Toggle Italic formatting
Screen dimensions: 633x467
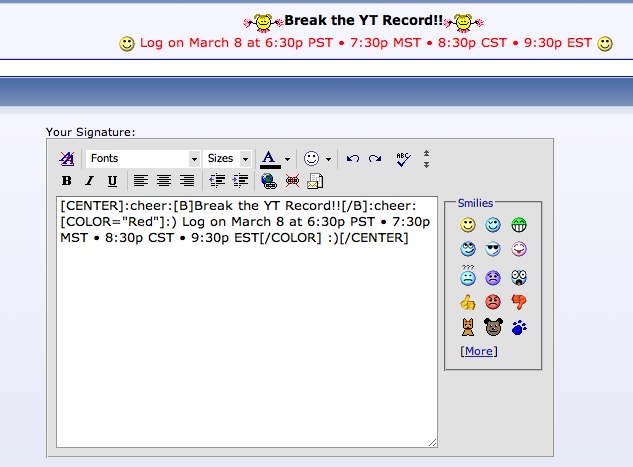[x=89, y=181]
